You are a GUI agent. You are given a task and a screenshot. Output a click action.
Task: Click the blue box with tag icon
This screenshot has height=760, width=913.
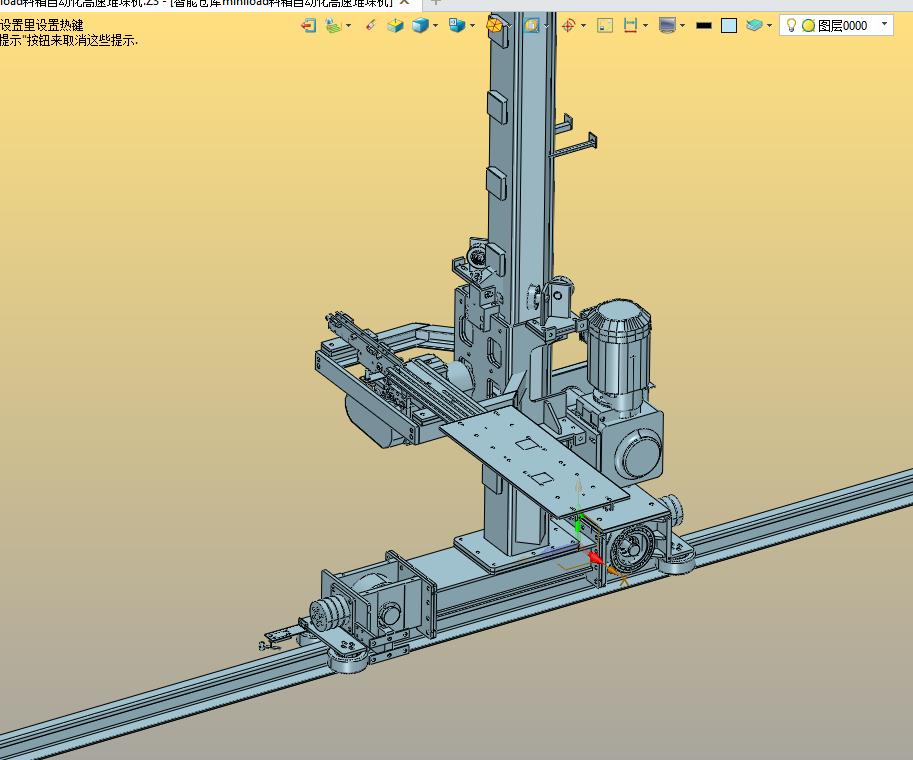(x=457, y=26)
